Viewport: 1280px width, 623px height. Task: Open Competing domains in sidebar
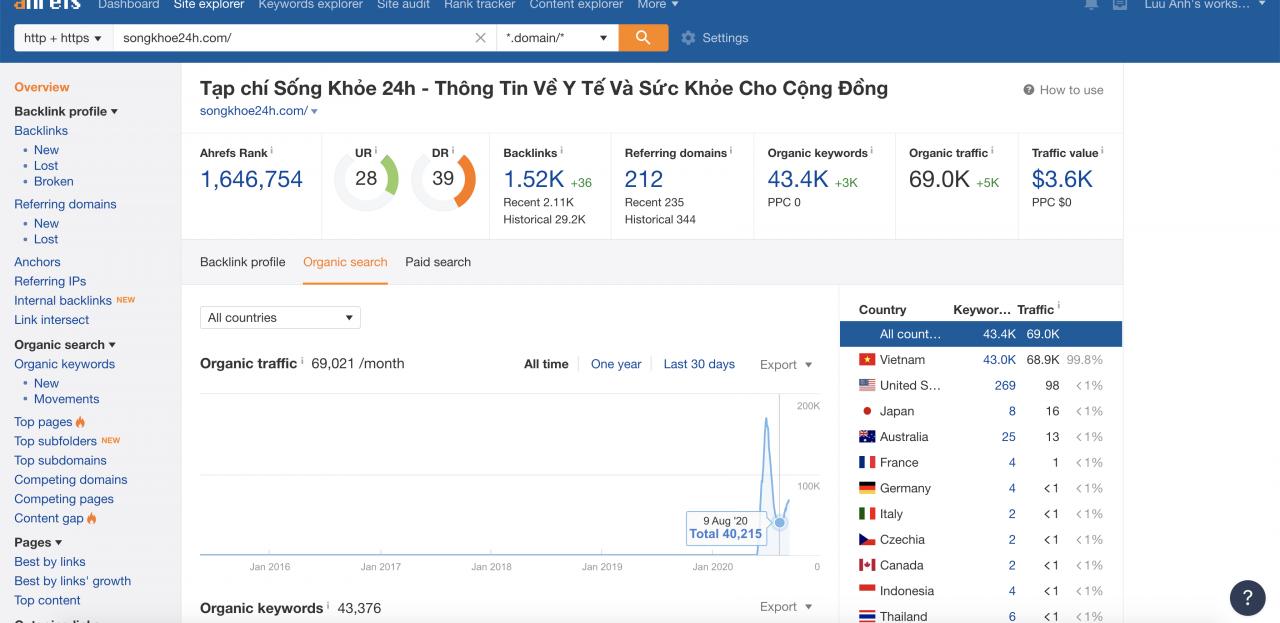(x=71, y=480)
